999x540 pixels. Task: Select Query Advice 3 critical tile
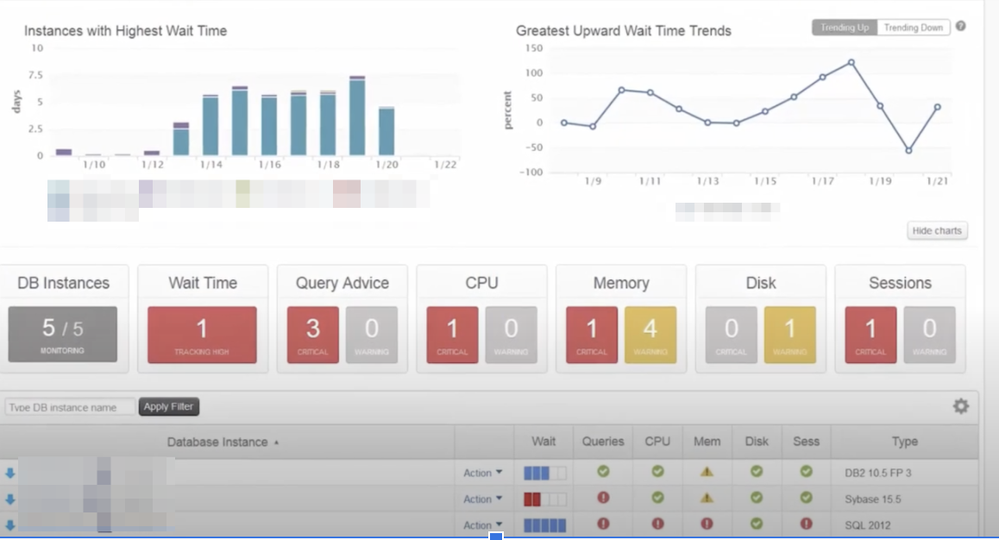pyautogui.click(x=313, y=335)
